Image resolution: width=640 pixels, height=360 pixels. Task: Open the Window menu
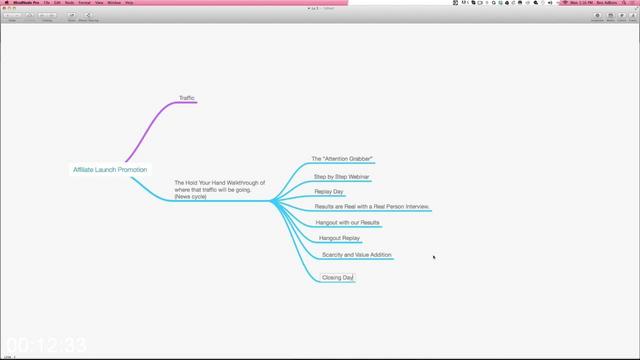[114, 2]
